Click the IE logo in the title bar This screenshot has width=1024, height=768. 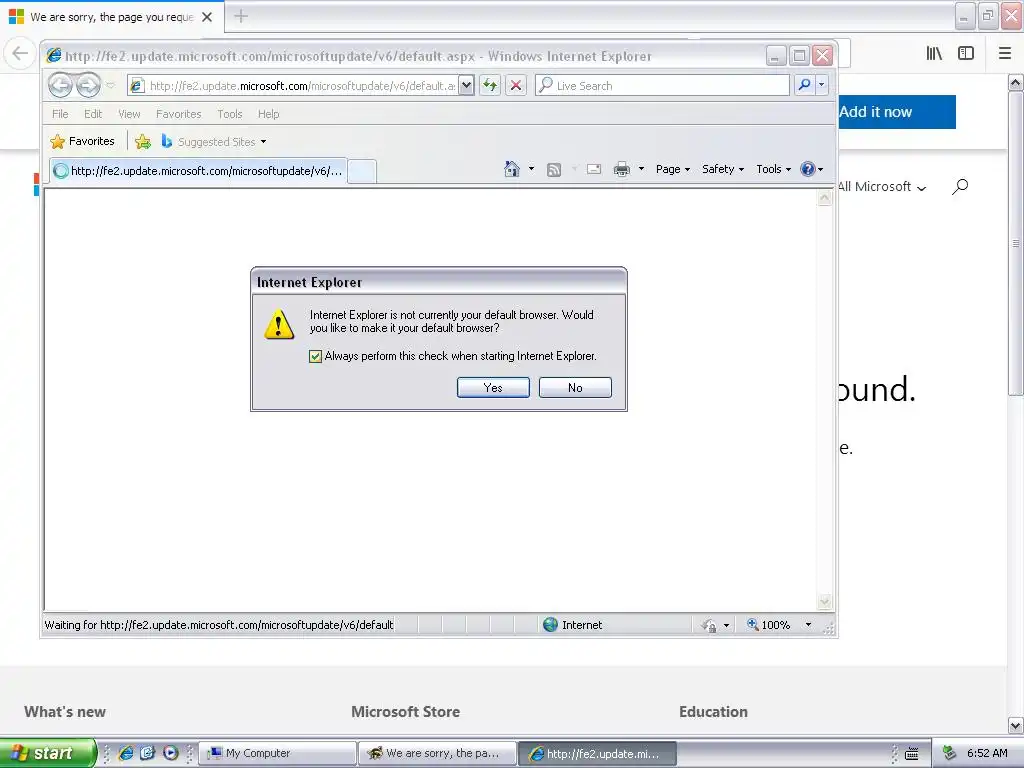pos(54,56)
